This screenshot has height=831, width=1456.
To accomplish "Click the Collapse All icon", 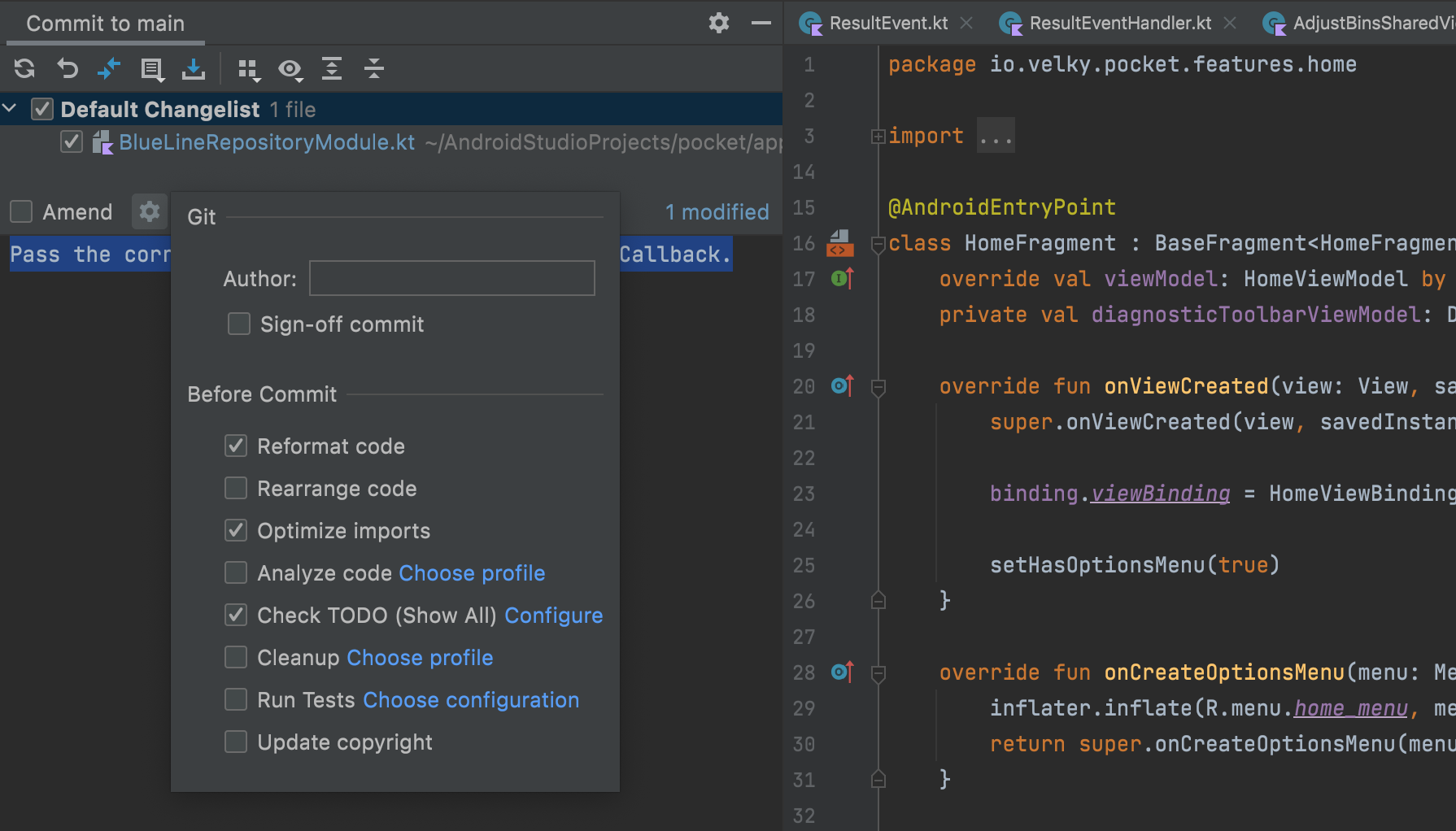I will 374,69.
